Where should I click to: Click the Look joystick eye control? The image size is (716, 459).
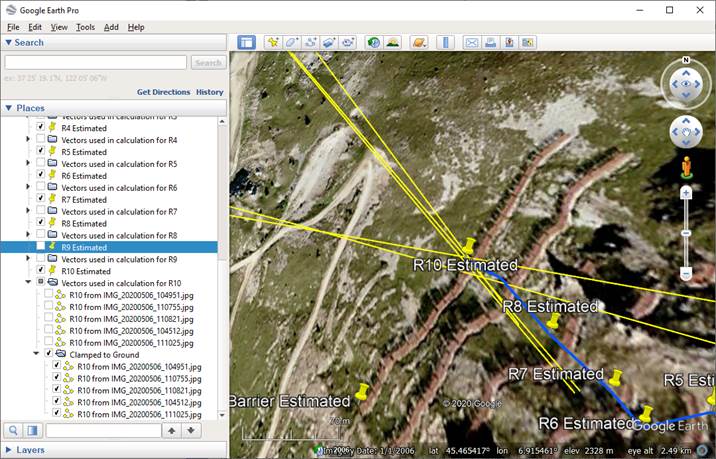pyautogui.click(x=686, y=84)
